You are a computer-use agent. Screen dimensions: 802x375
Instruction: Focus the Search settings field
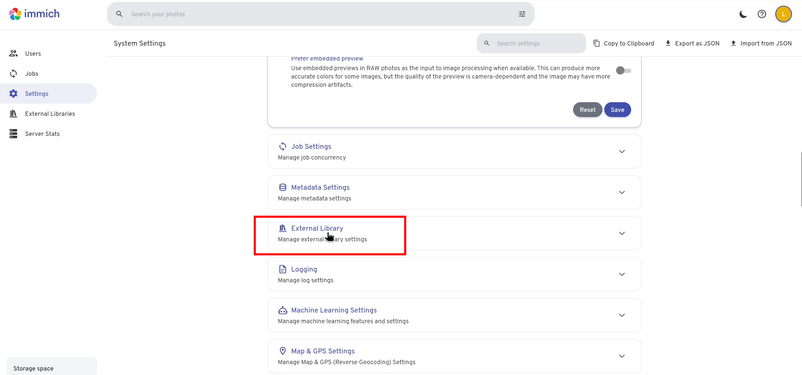pos(531,43)
